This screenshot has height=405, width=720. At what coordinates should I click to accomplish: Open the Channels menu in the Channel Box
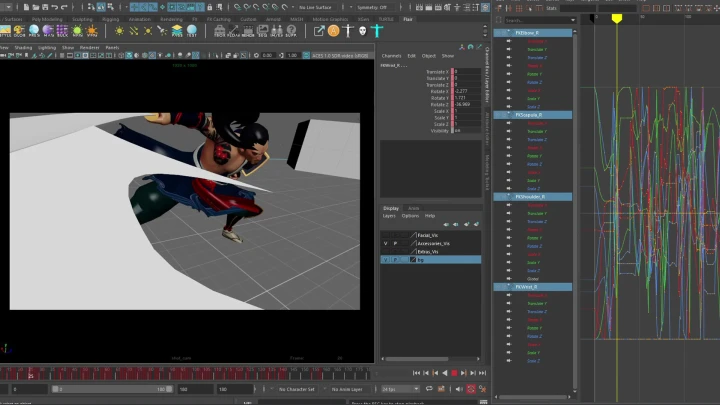tap(391, 56)
